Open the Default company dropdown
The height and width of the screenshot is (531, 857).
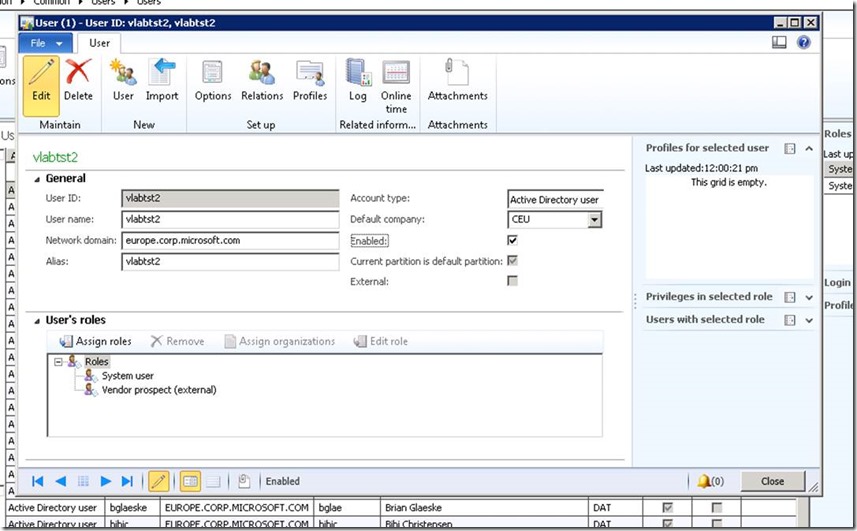595,220
